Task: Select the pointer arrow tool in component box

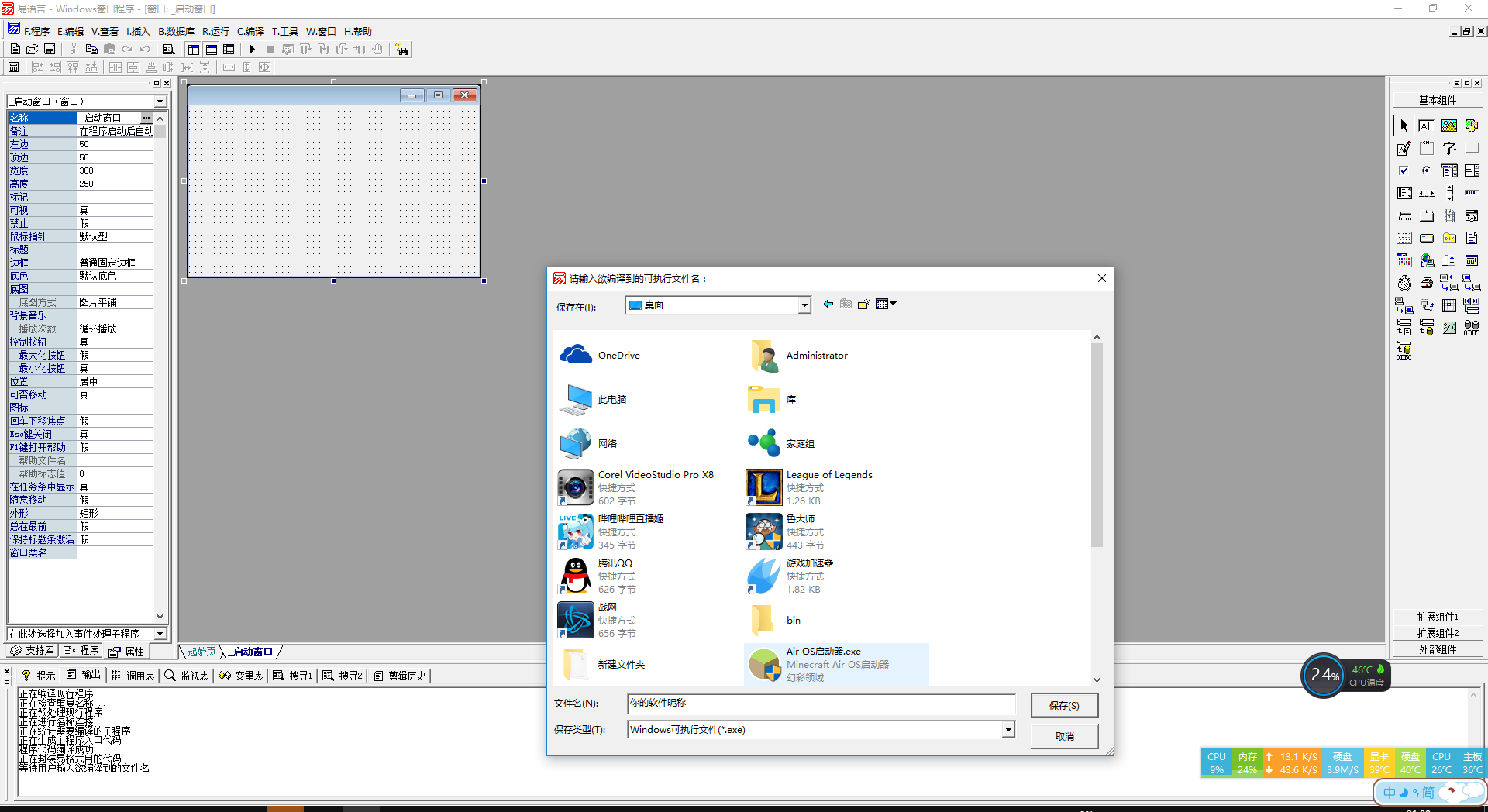Action: (1404, 126)
